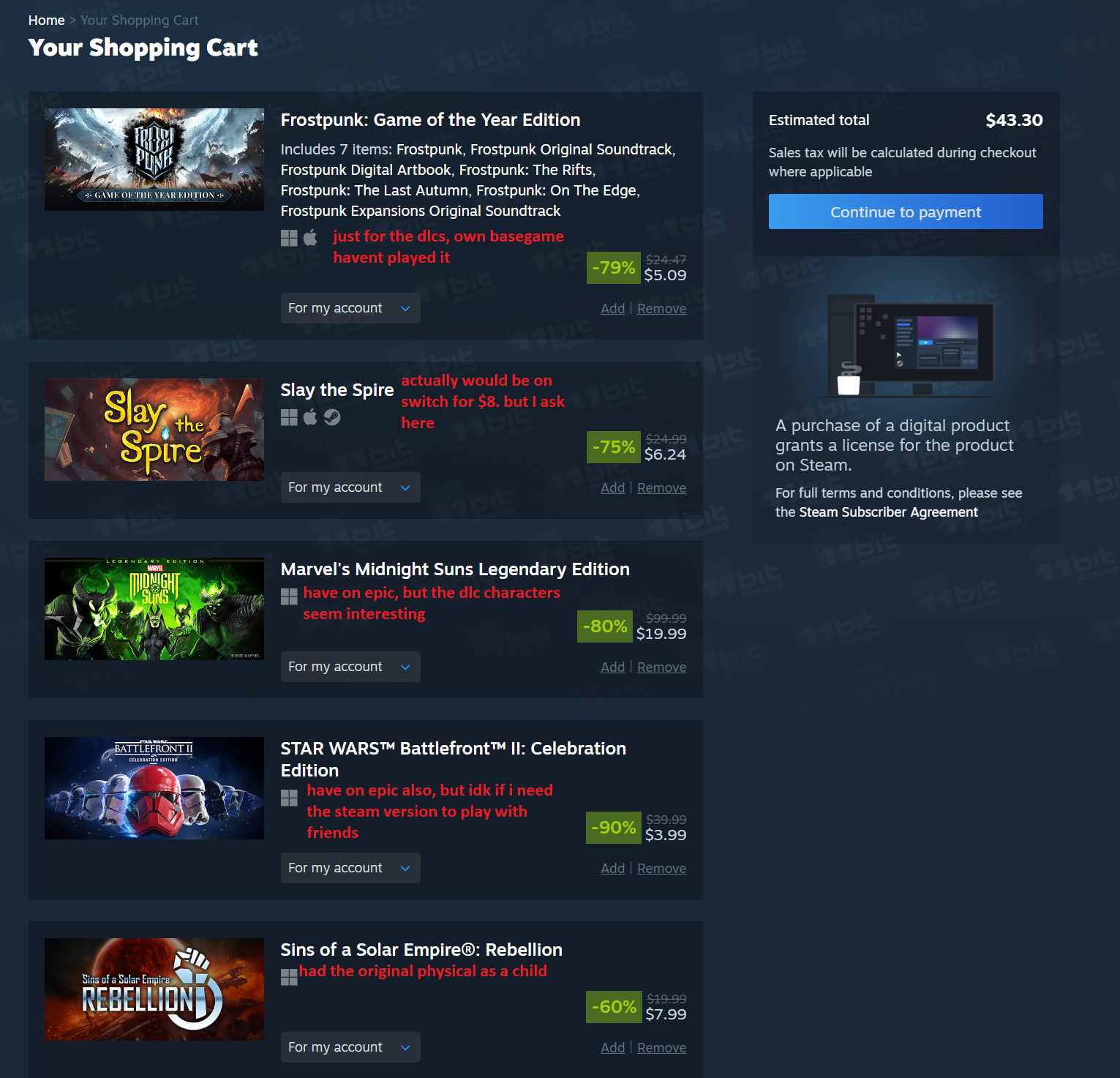Click the Windows icon under Slay the Spire

289,417
